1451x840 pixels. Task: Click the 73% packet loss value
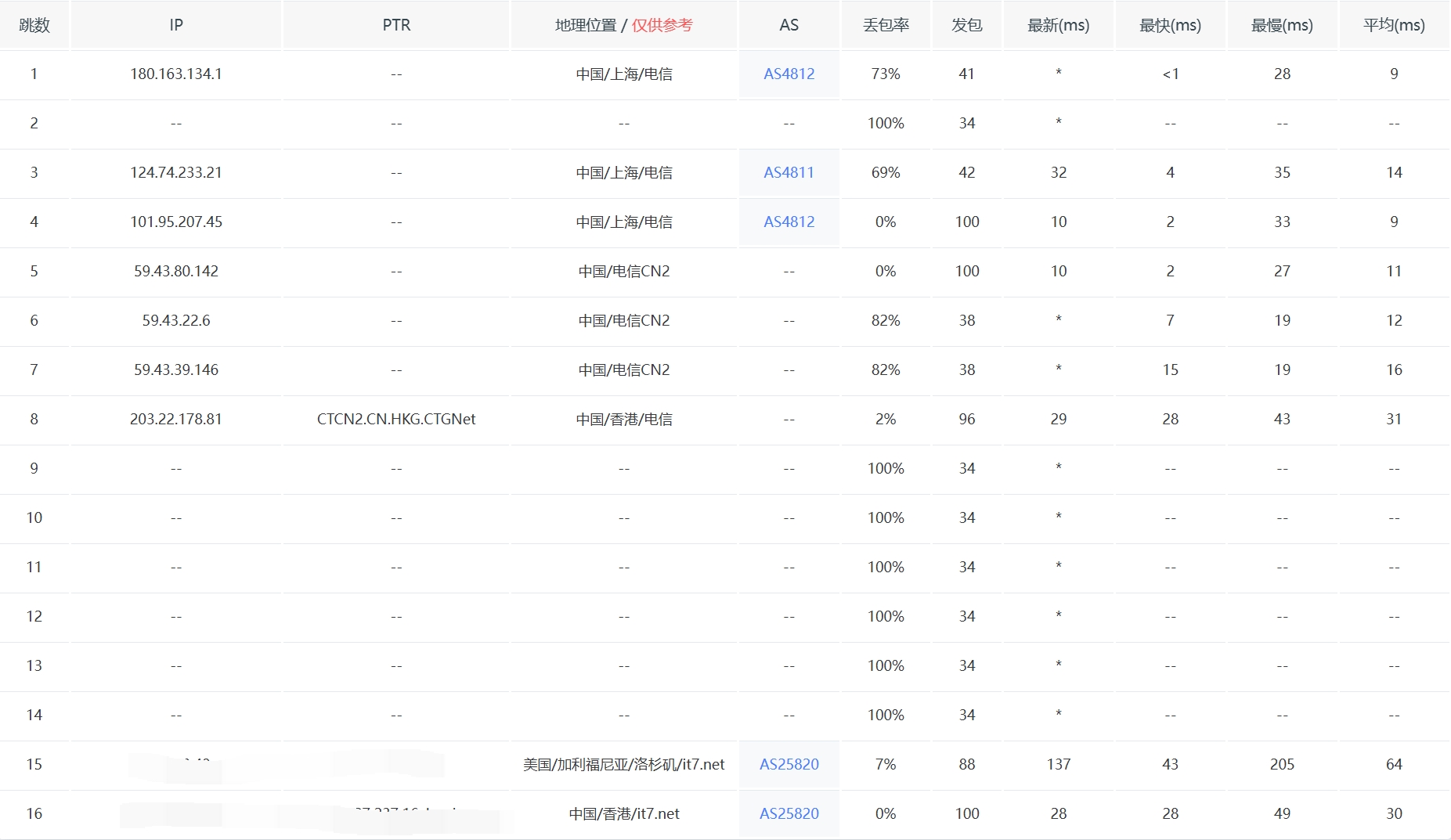click(x=886, y=74)
